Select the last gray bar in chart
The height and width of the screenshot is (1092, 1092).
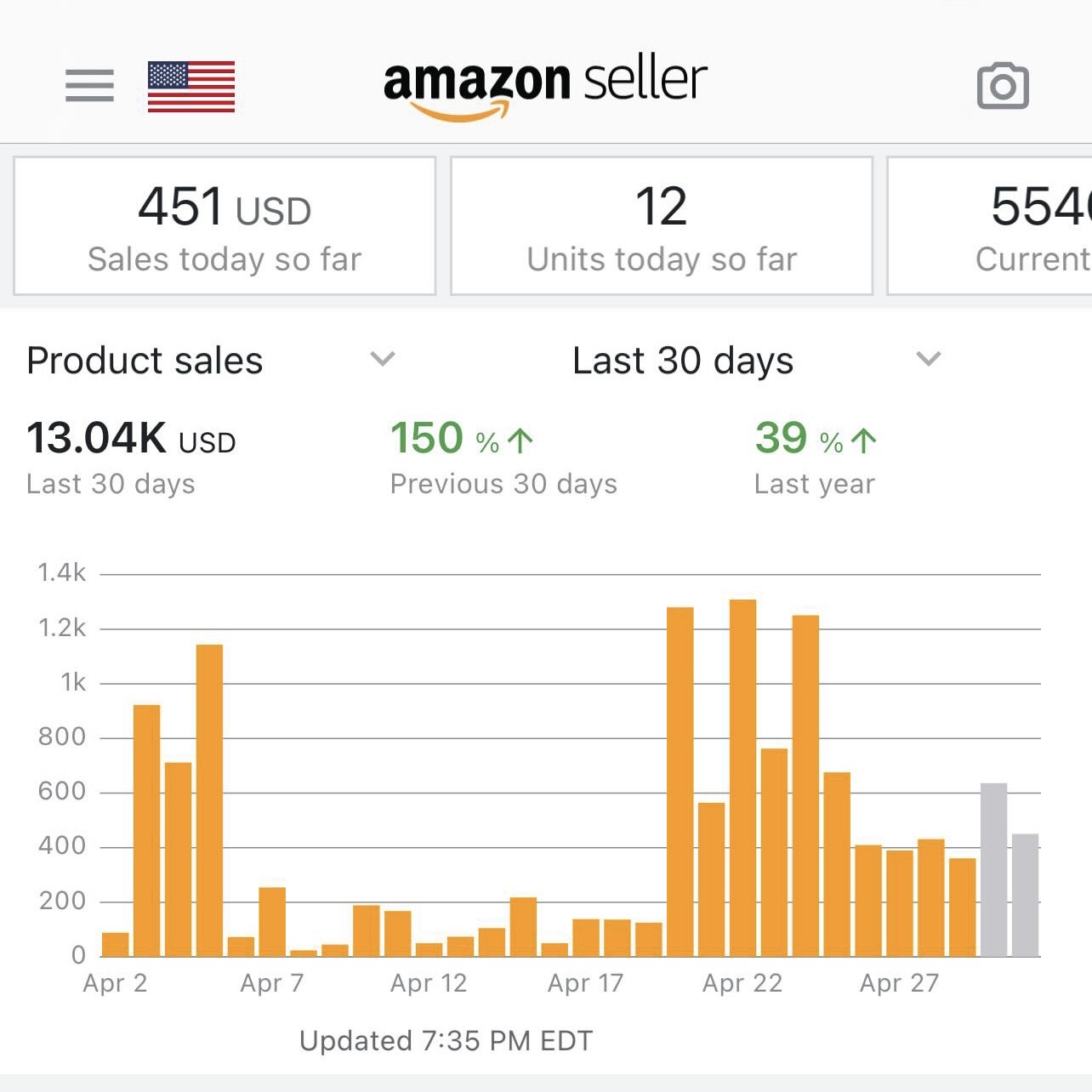coord(1025,895)
